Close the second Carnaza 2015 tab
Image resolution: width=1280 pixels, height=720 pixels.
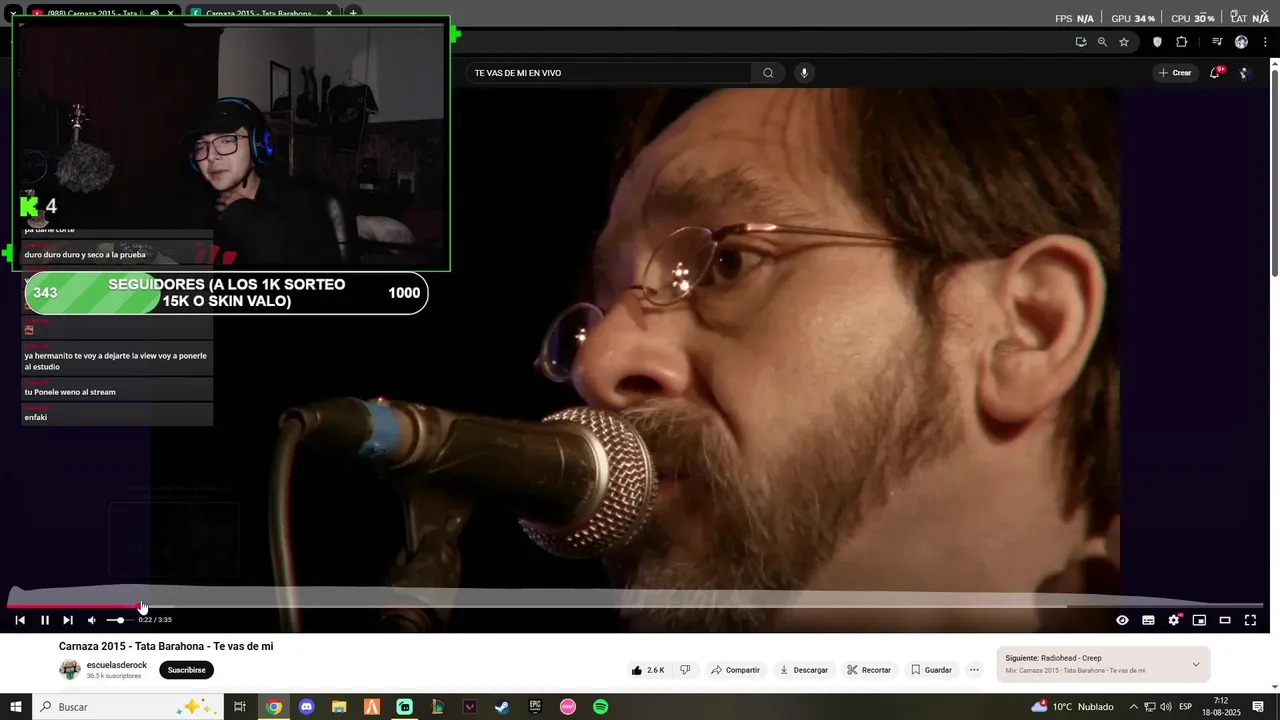coord(329,14)
